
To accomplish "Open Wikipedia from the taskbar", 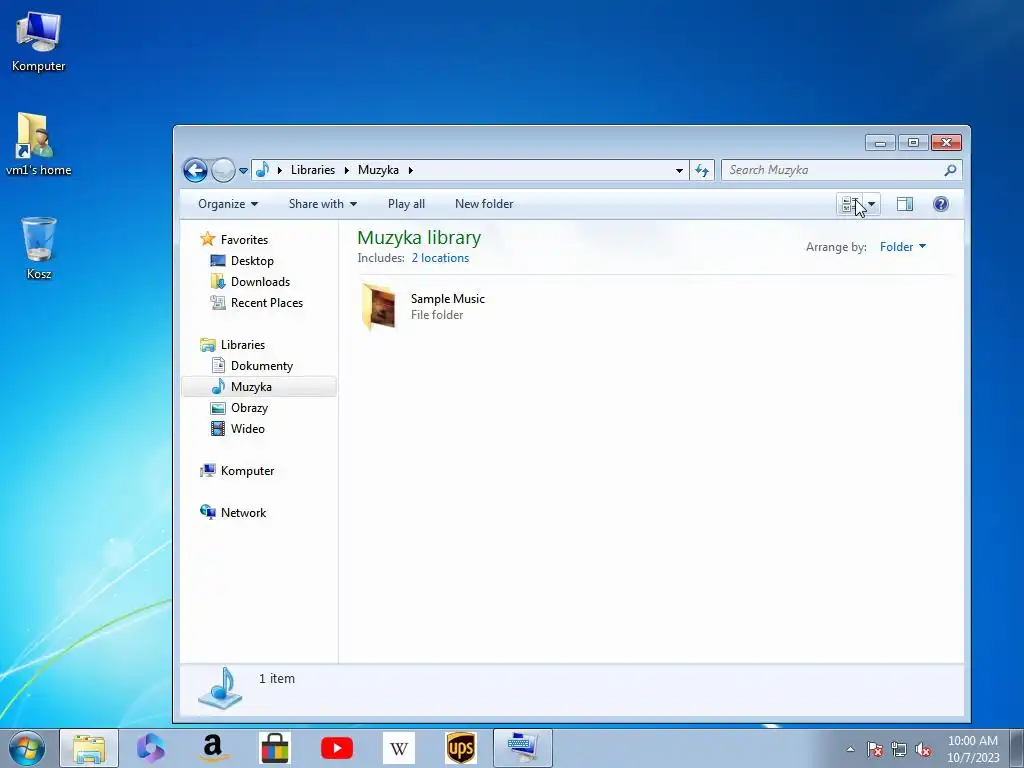I will pyautogui.click(x=398, y=748).
